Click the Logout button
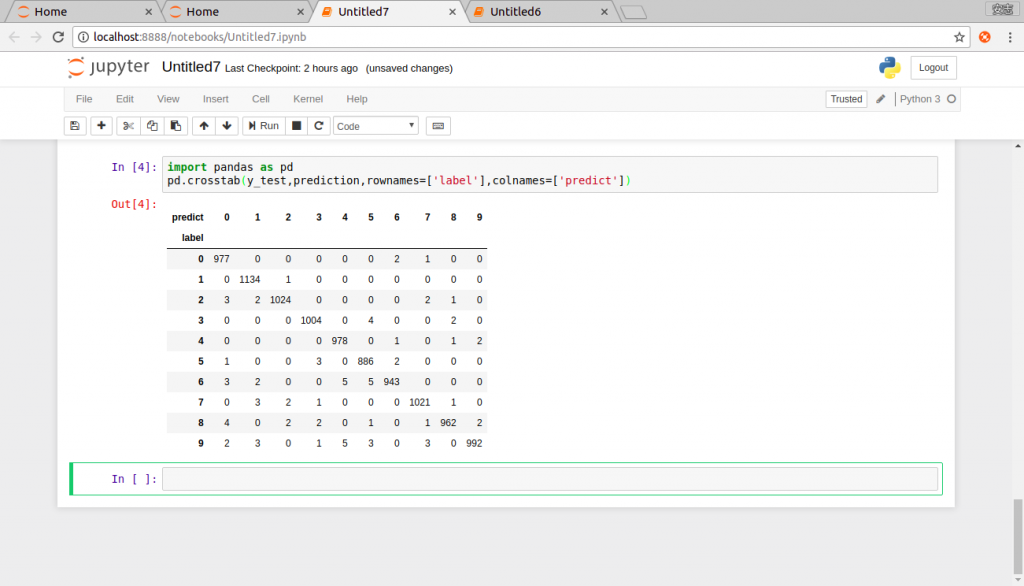 click(933, 67)
